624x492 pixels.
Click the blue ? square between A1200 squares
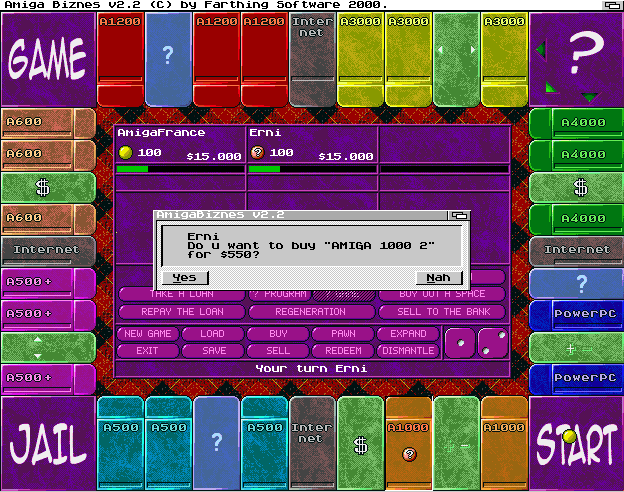click(168, 59)
